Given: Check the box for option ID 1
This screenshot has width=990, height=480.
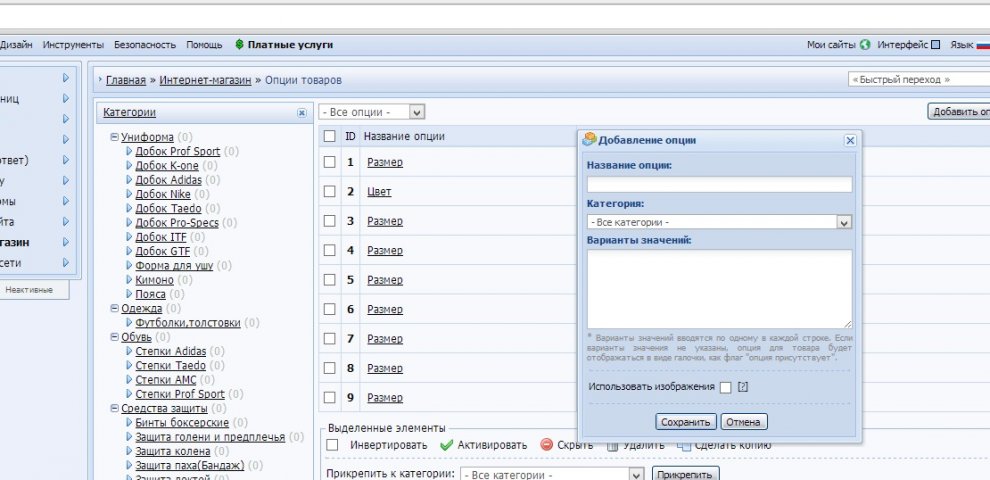Looking at the screenshot, I should pos(330,162).
